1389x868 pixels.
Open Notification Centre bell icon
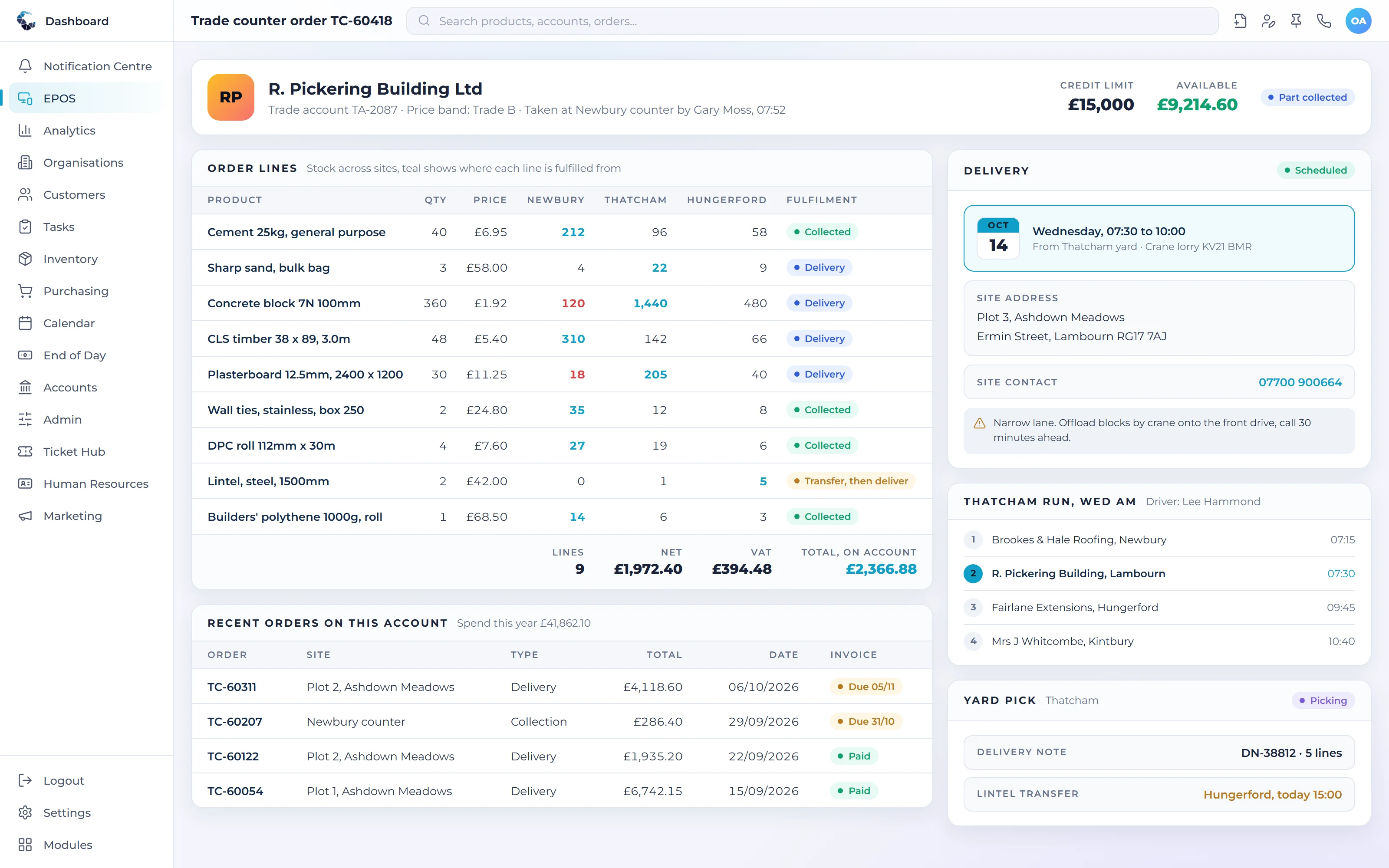pyautogui.click(x=25, y=66)
